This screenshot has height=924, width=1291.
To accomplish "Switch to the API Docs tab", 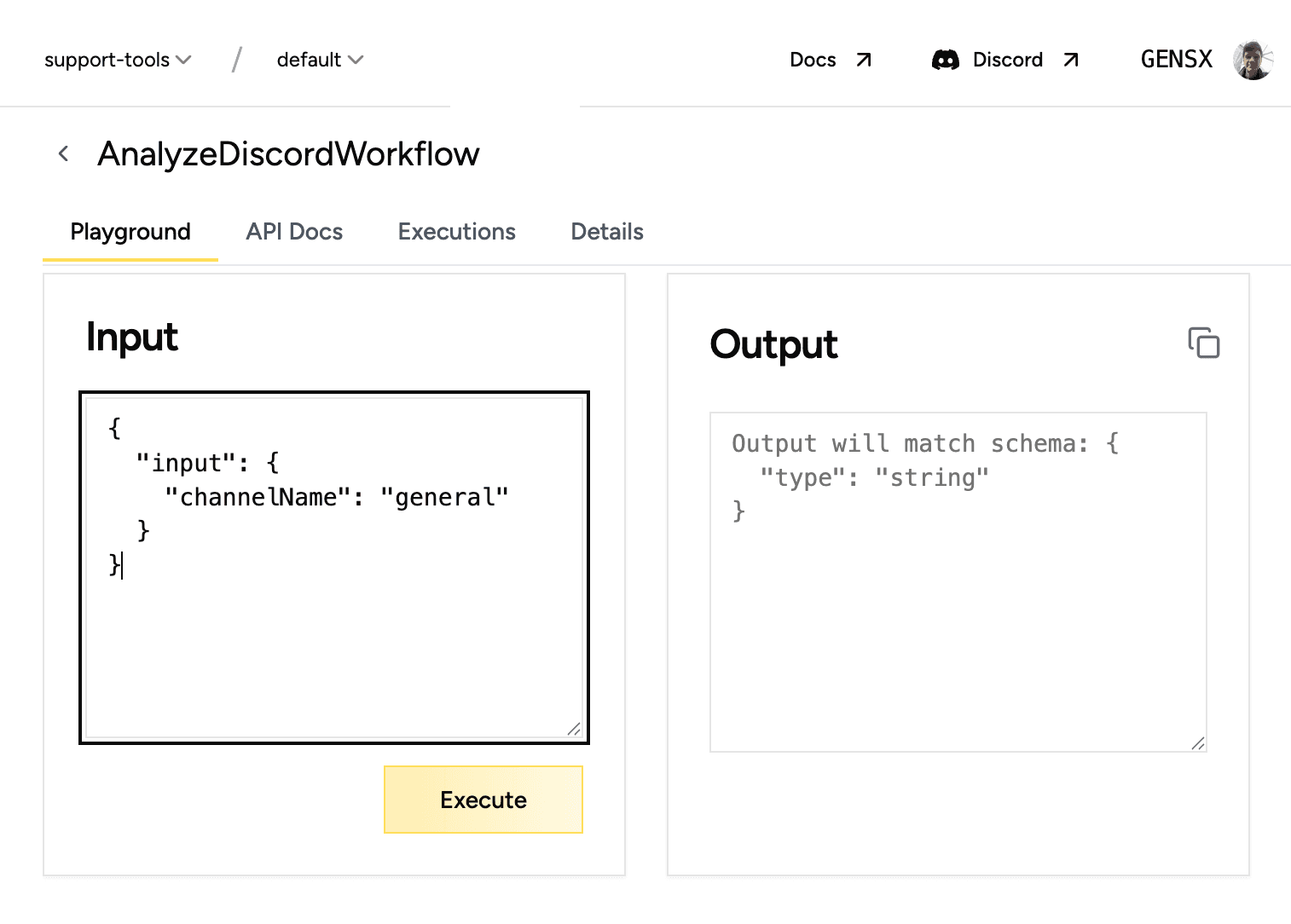I will click(293, 231).
